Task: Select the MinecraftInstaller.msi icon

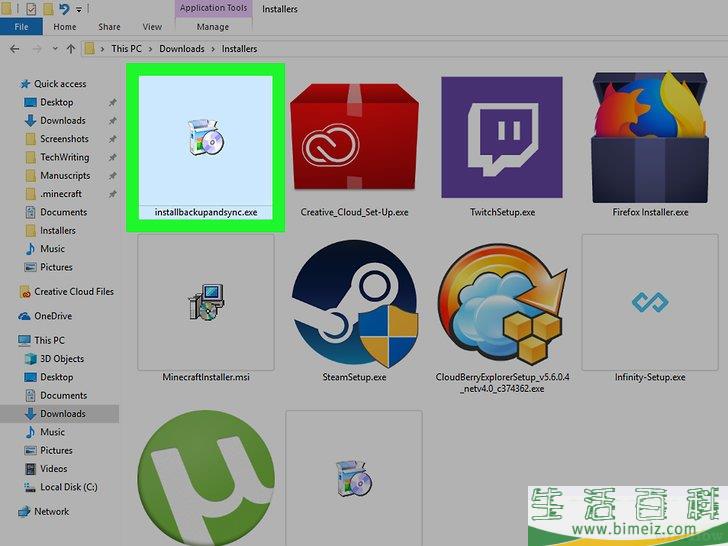Action: pos(206,302)
